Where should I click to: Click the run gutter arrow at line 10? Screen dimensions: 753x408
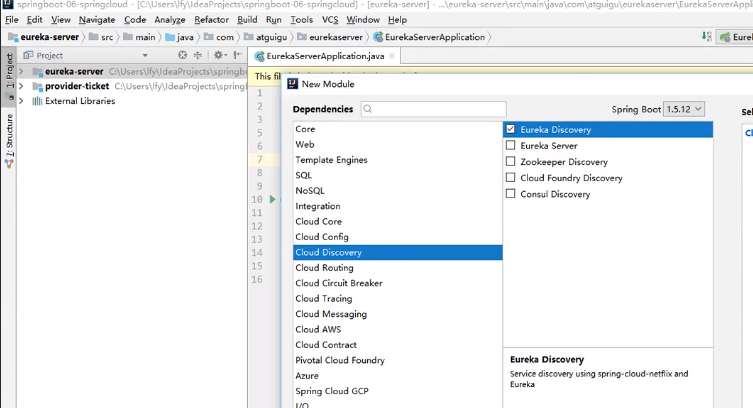(x=272, y=199)
